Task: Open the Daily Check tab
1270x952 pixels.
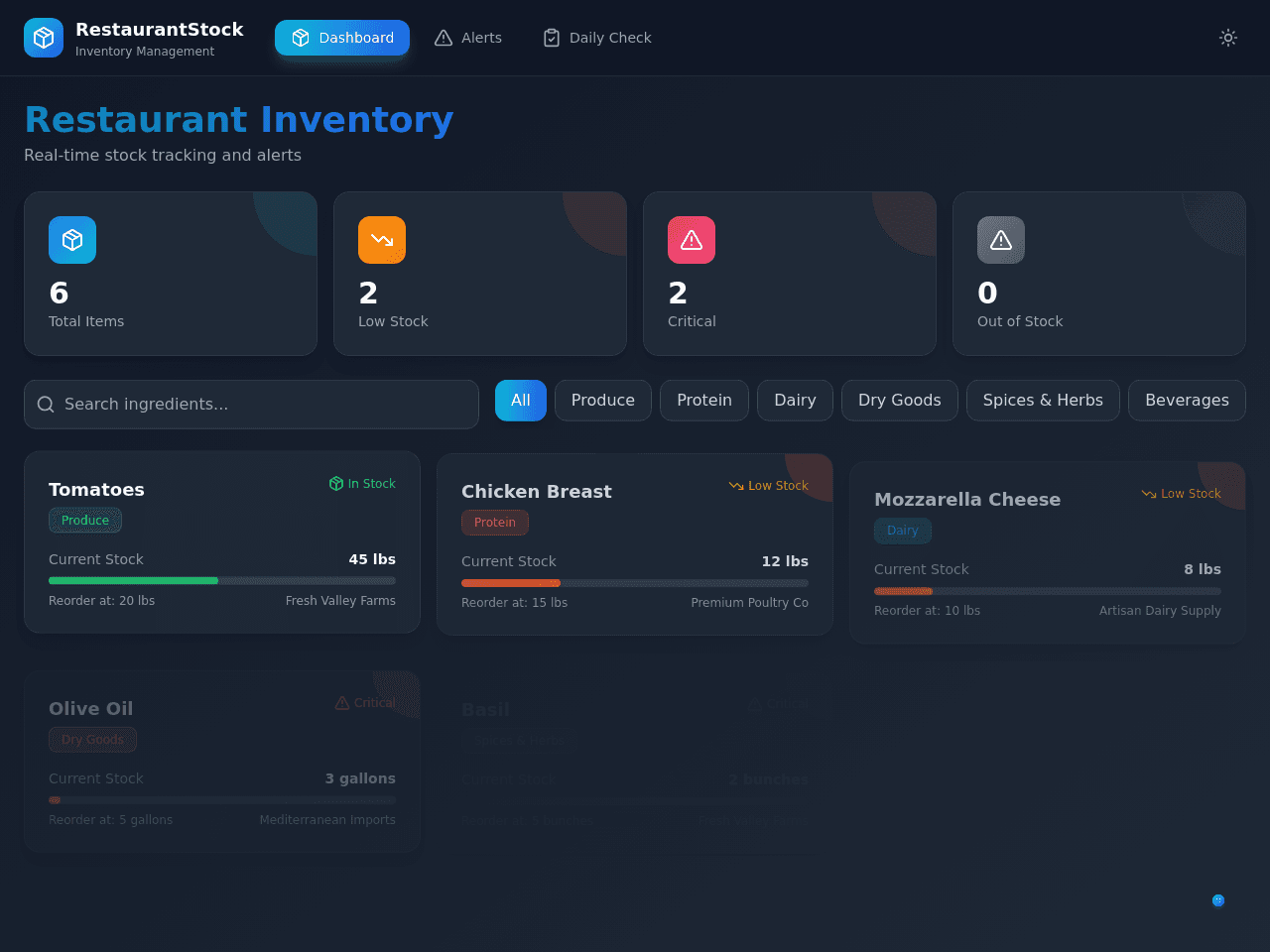Action: tap(597, 38)
